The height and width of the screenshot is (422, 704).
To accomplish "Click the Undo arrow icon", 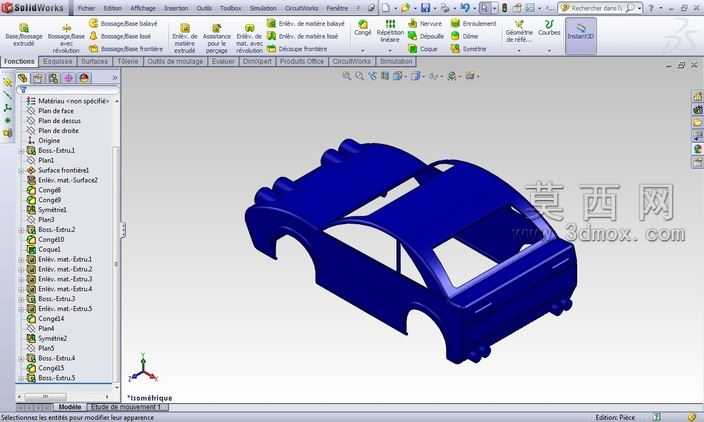I will [x=465, y=8].
